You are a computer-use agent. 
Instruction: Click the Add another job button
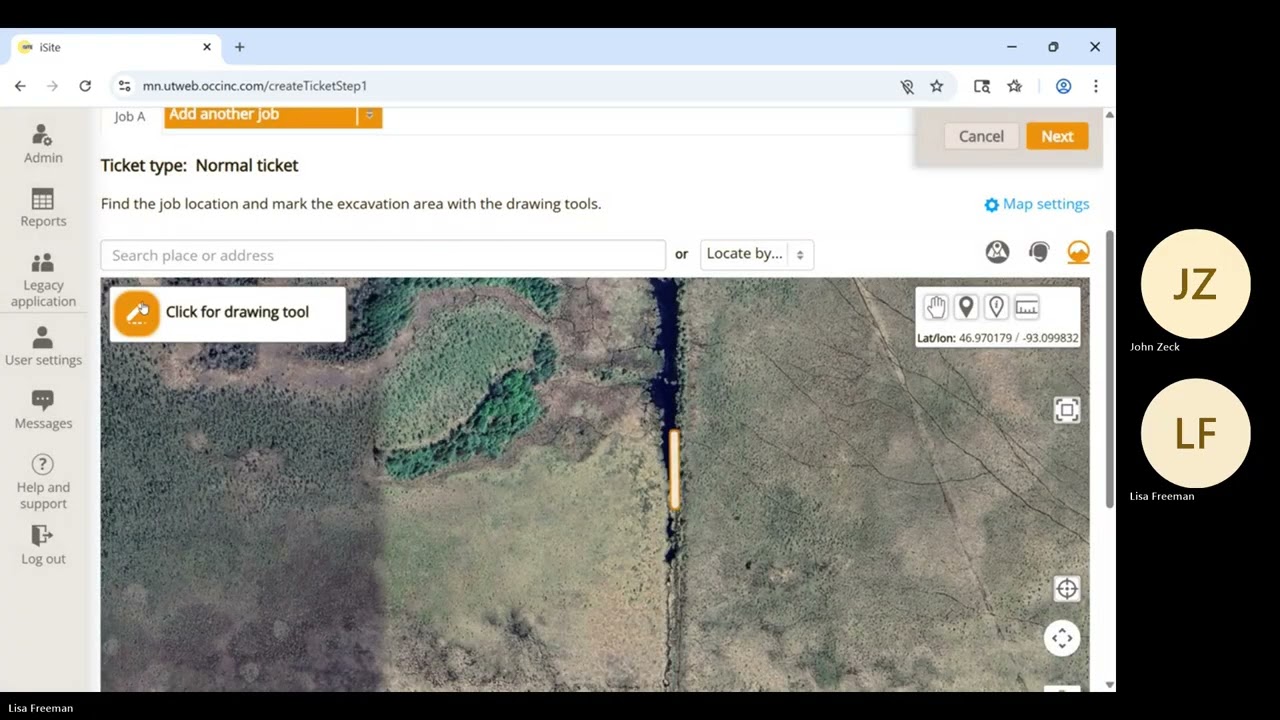coord(260,115)
